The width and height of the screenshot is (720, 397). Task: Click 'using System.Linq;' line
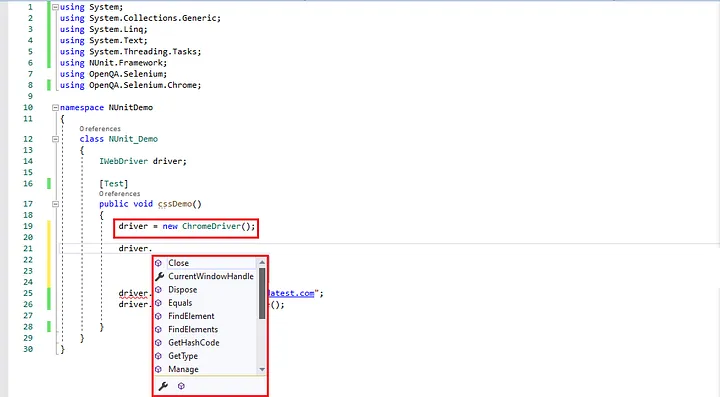pyautogui.click(x=104, y=29)
